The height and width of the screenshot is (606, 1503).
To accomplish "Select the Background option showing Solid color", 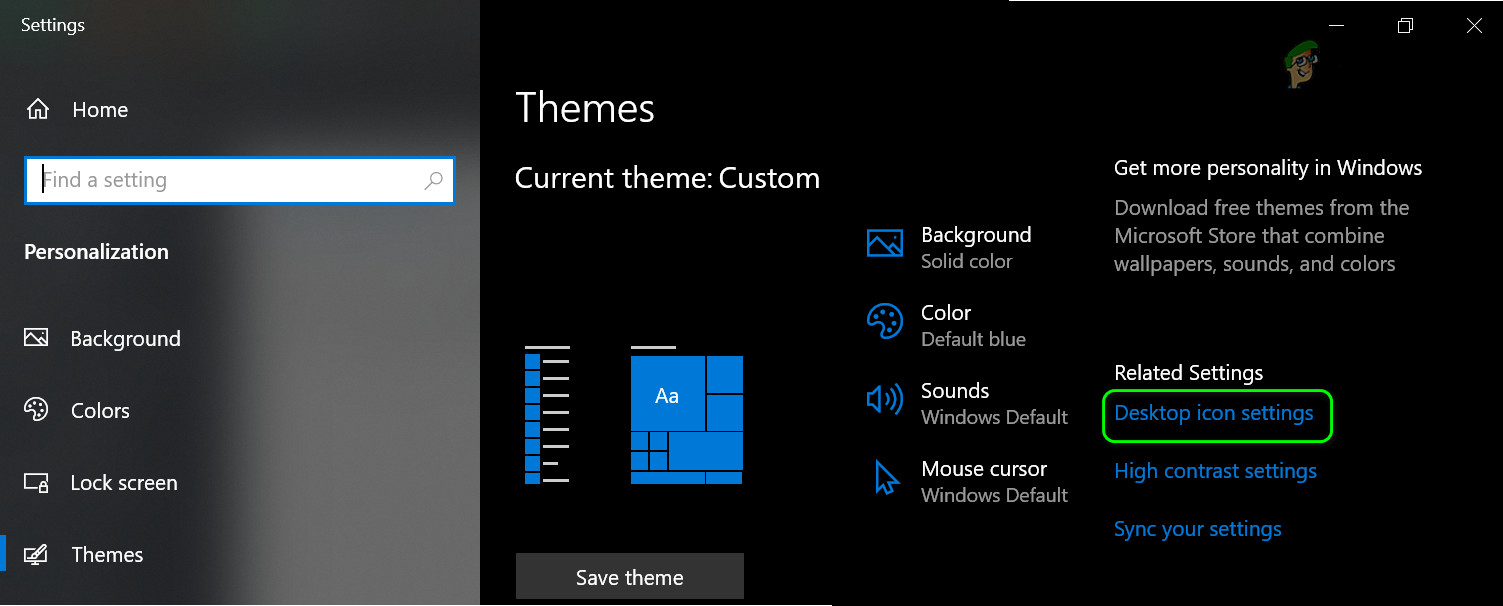I will 975,247.
